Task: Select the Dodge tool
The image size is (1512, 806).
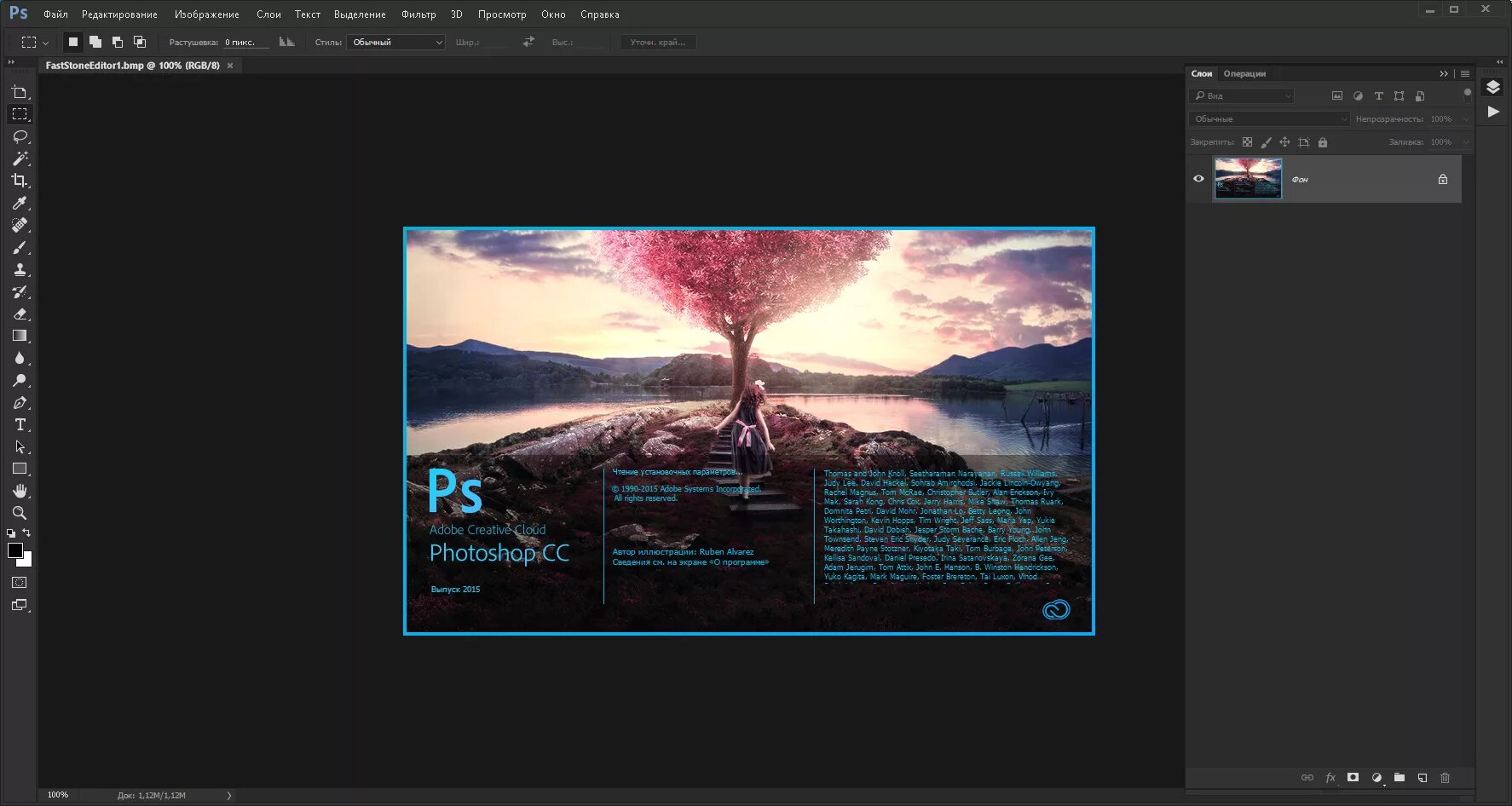Action: point(20,380)
